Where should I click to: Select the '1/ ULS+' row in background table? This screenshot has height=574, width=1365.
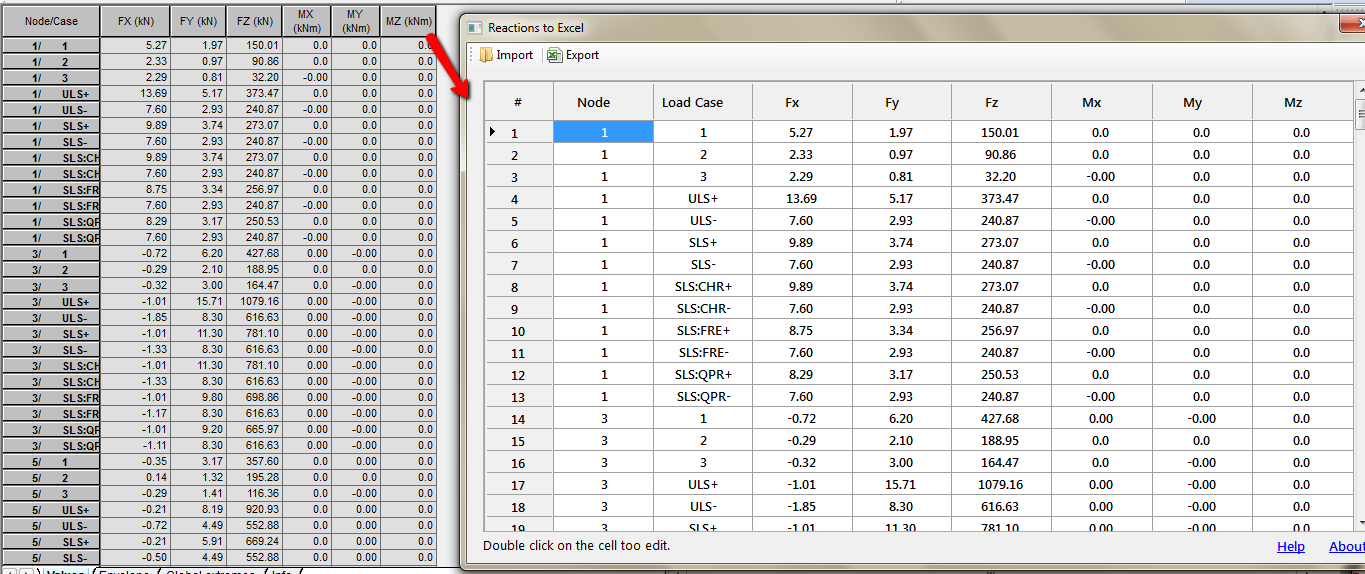click(51, 93)
